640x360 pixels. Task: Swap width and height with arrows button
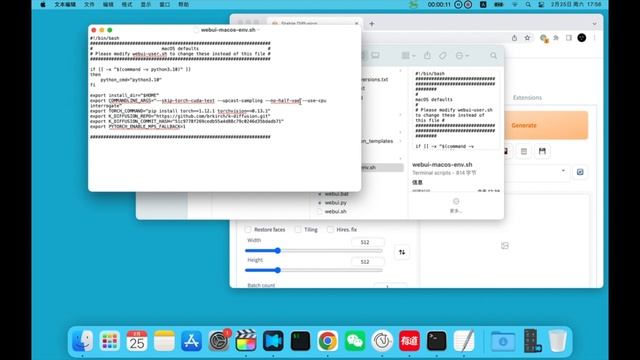(x=402, y=252)
